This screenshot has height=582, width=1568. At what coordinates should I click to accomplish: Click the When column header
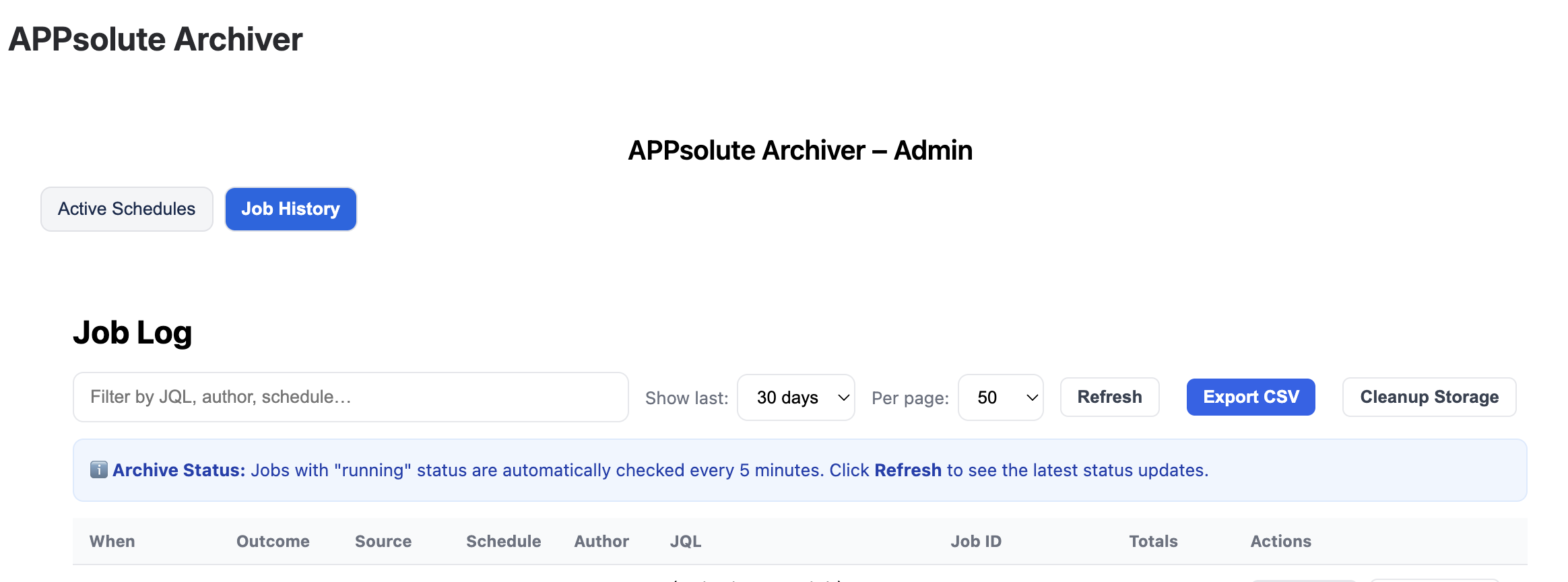click(x=112, y=542)
